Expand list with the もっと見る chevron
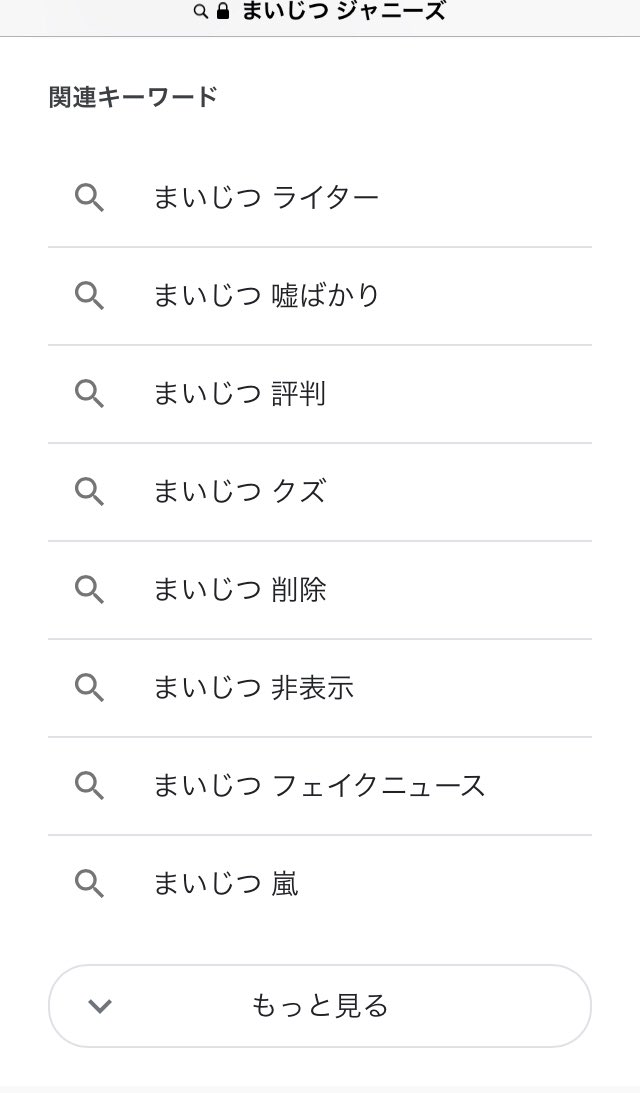 tap(100, 1006)
